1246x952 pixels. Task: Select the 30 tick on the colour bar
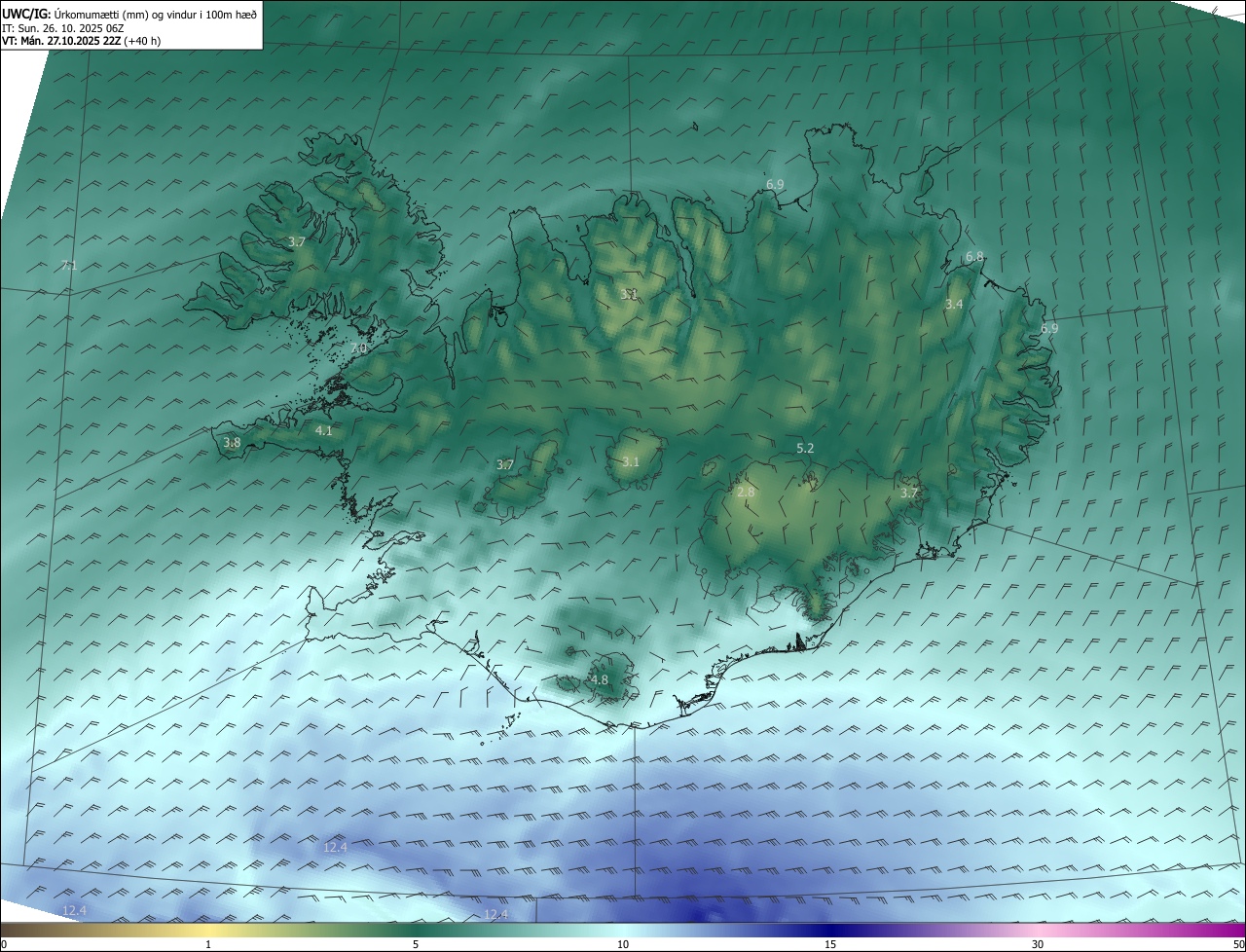pos(1038,944)
